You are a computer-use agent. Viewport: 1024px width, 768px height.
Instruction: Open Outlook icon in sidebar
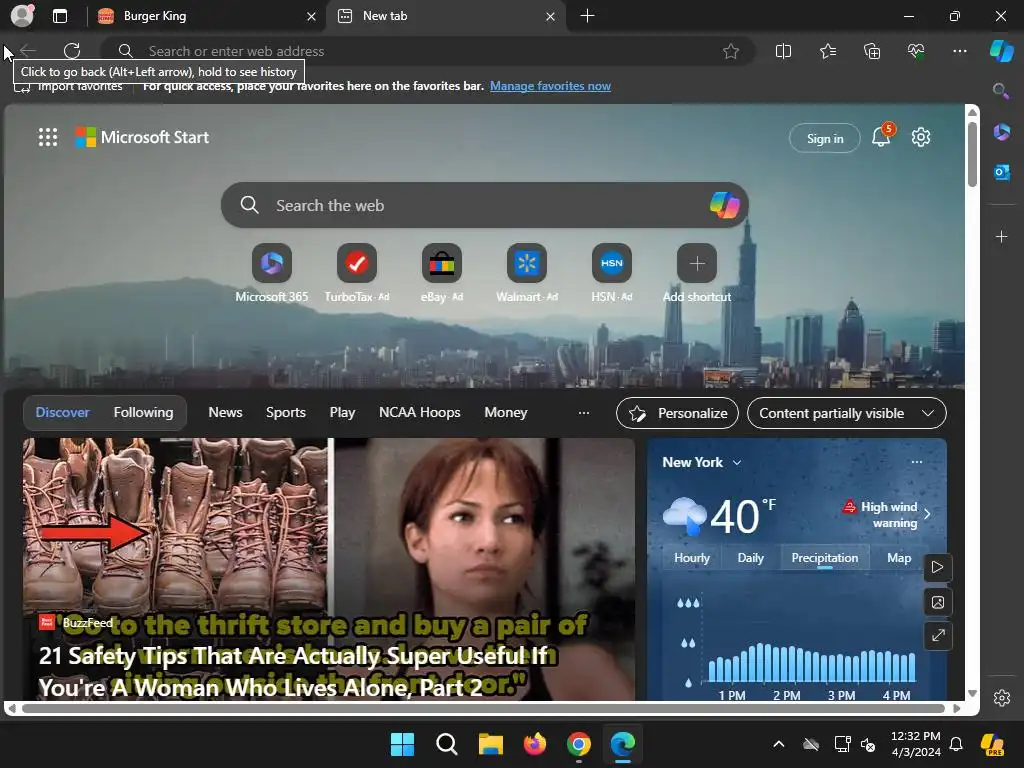click(1001, 172)
